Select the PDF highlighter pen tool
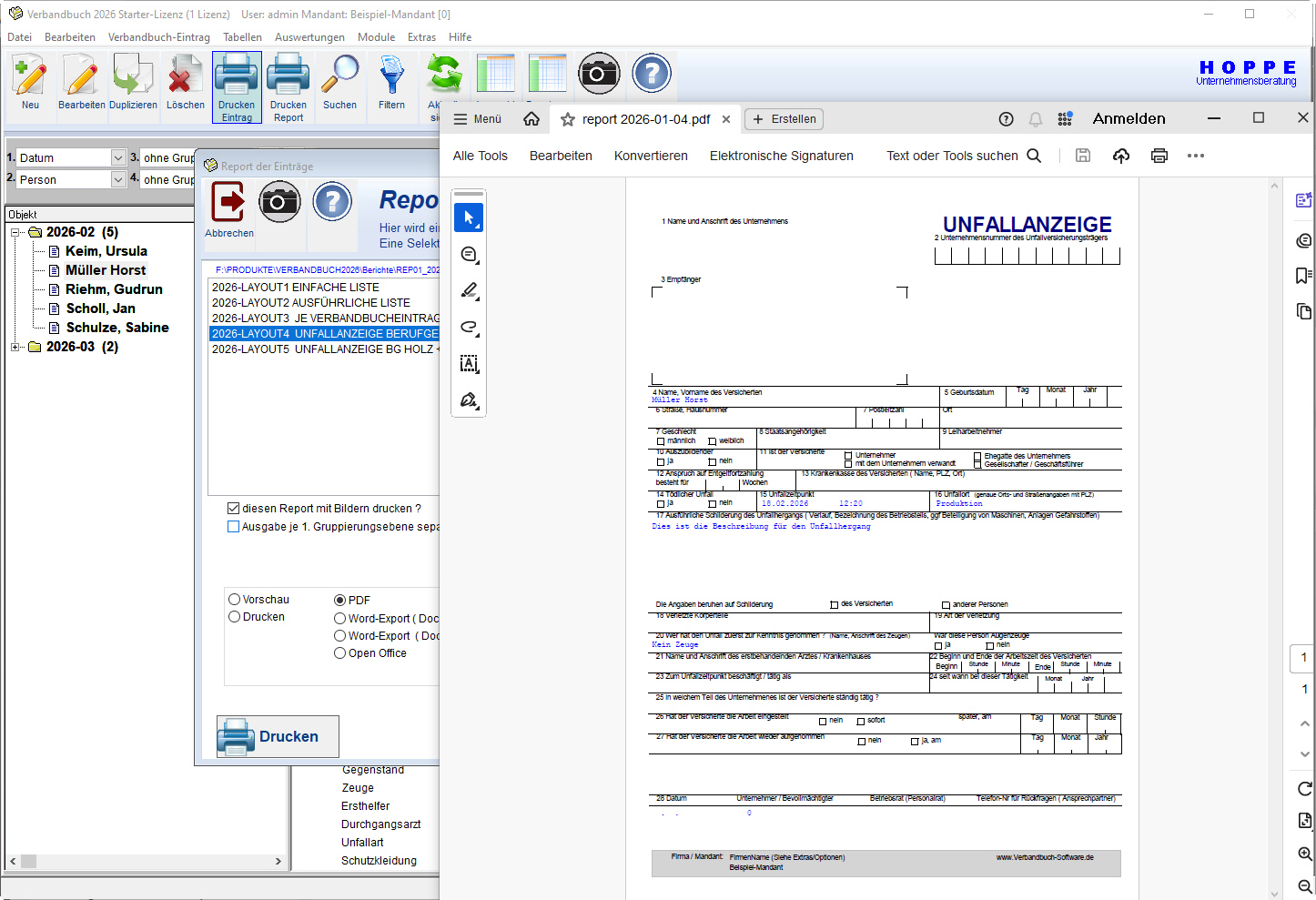The width and height of the screenshot is (1316, 900). click(x=469, y=291)
